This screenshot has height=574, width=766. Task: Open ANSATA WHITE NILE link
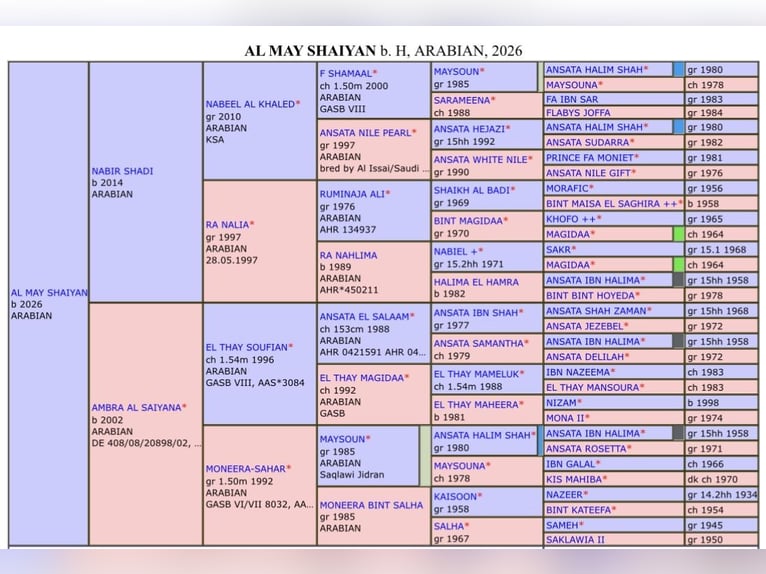481,159
